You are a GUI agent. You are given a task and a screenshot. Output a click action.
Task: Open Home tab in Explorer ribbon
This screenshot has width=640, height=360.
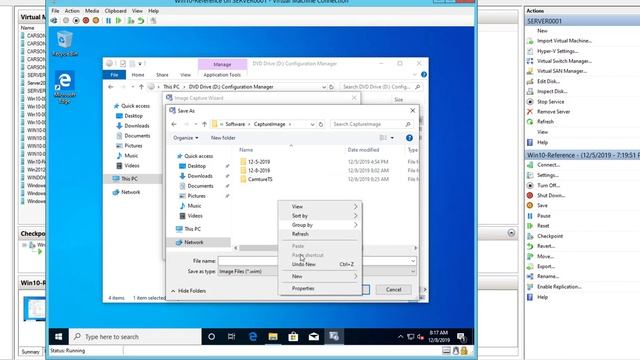point(138,75)
